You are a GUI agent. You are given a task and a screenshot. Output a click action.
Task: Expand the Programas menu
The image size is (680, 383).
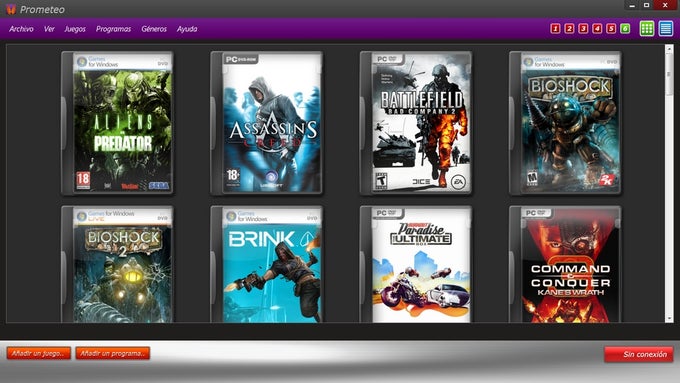tap(113, 29)
